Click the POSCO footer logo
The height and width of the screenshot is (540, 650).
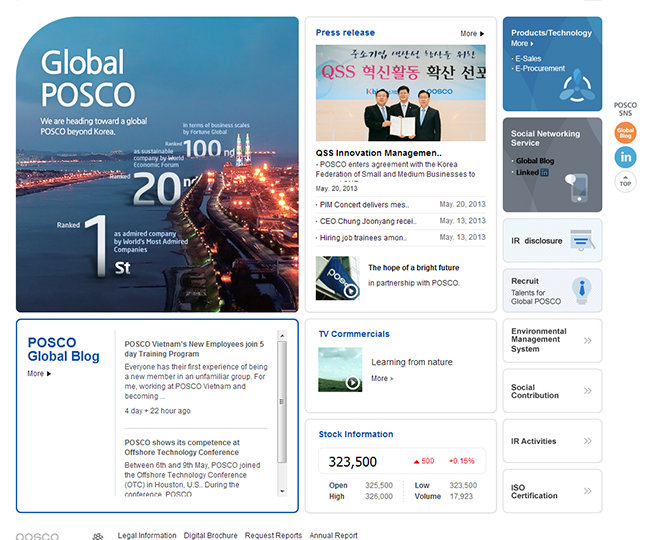37,536
